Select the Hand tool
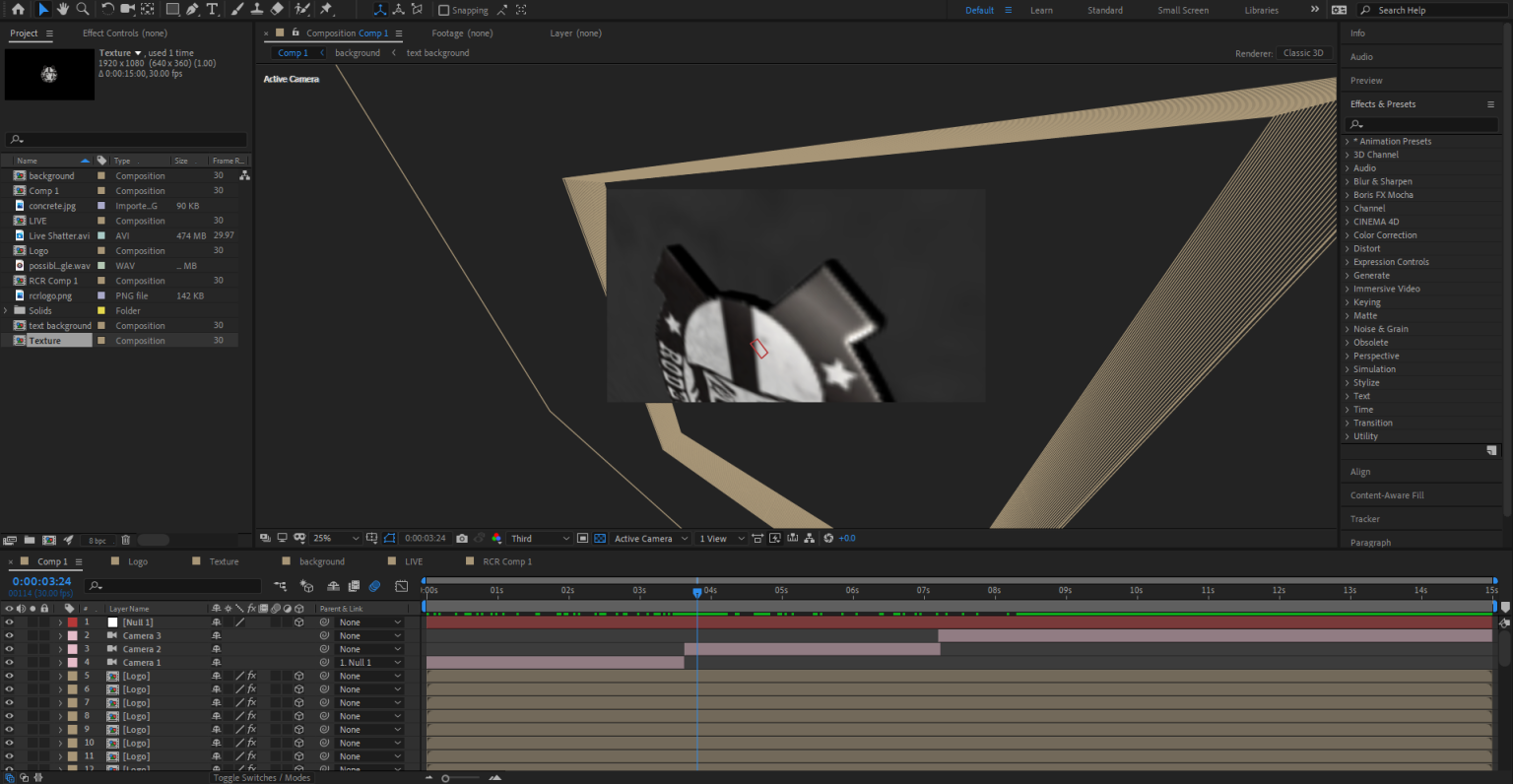Viewport: 1513px width, 784px height. point(62,9)
